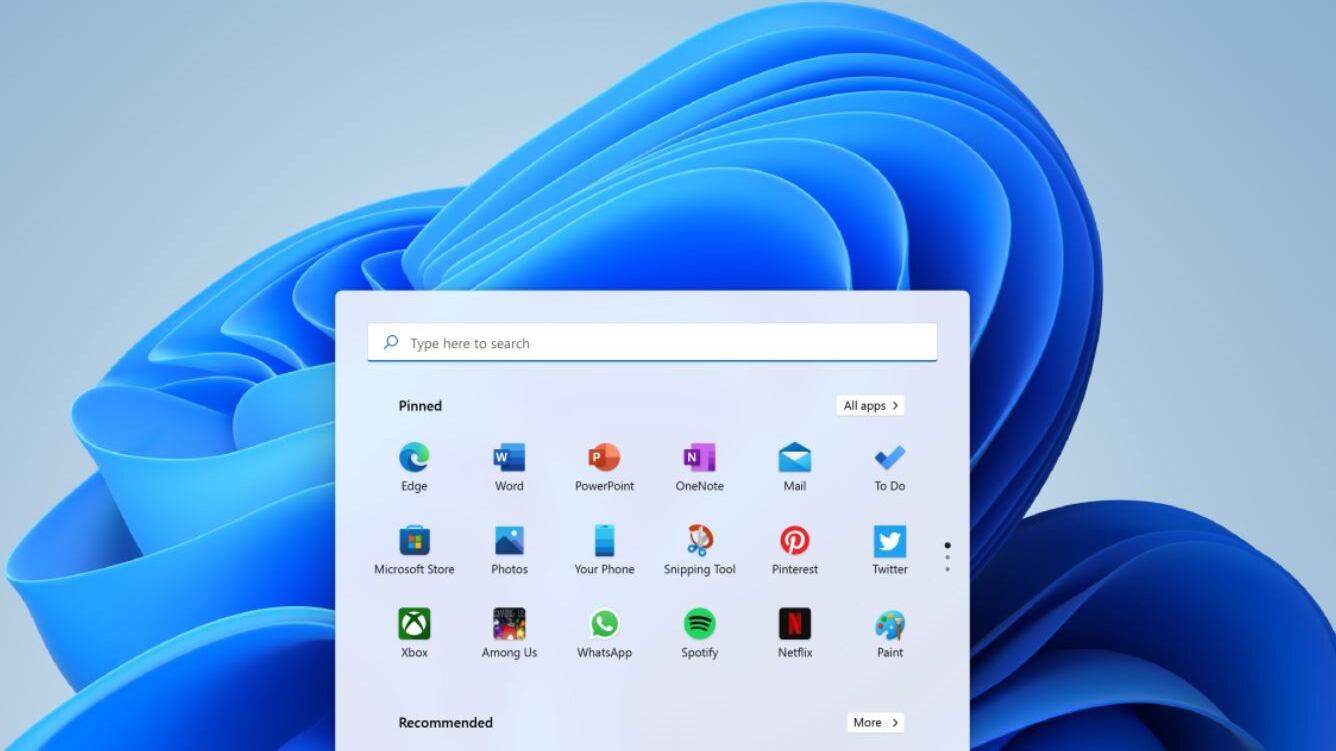The height and width of the screenshot is (751, 1336).
Task: Go to second pinned page dot
Action: point(947,558)
